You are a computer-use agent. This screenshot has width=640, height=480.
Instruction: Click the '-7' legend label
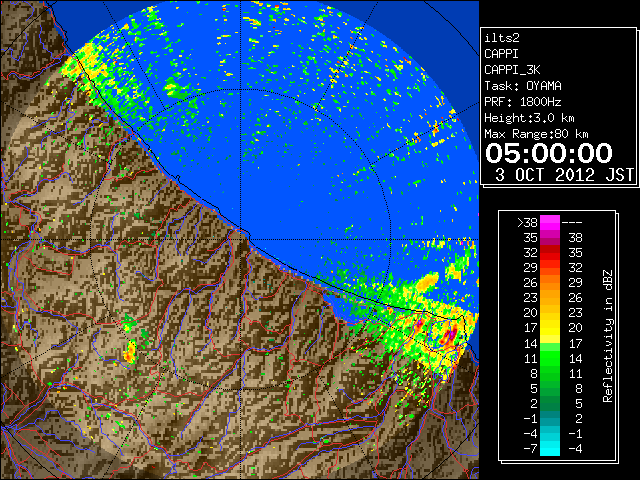point(530,449)
